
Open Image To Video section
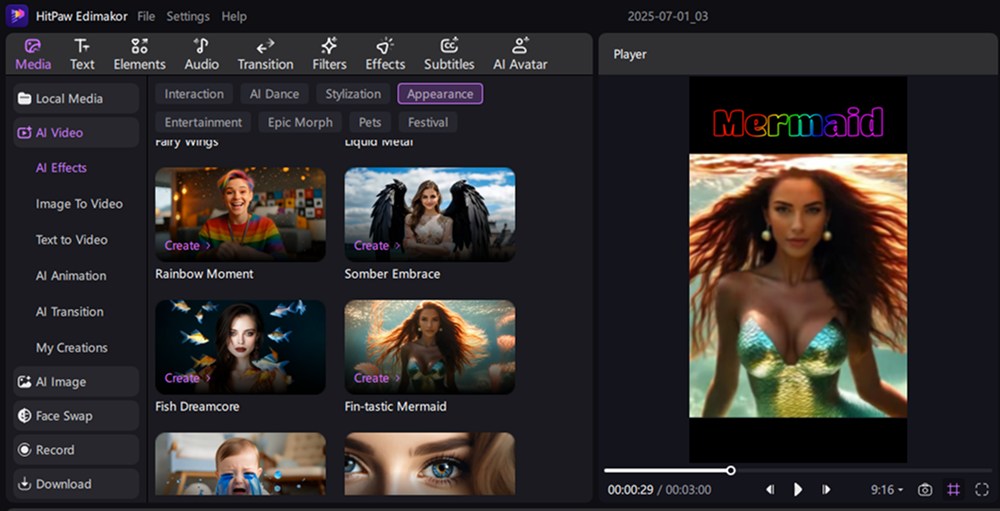coord(79,204)
